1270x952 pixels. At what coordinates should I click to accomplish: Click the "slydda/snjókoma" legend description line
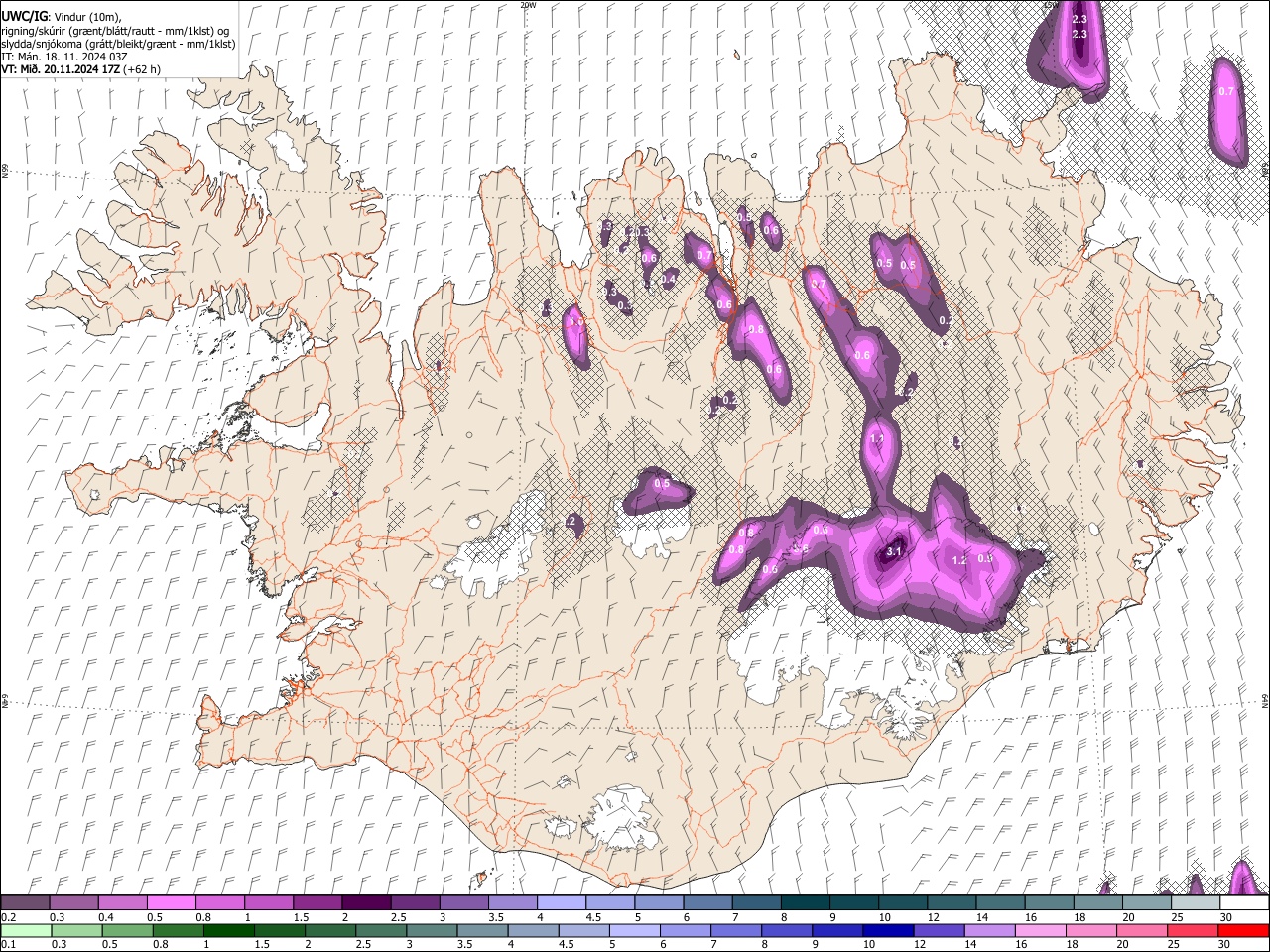(x=118, y=44)
